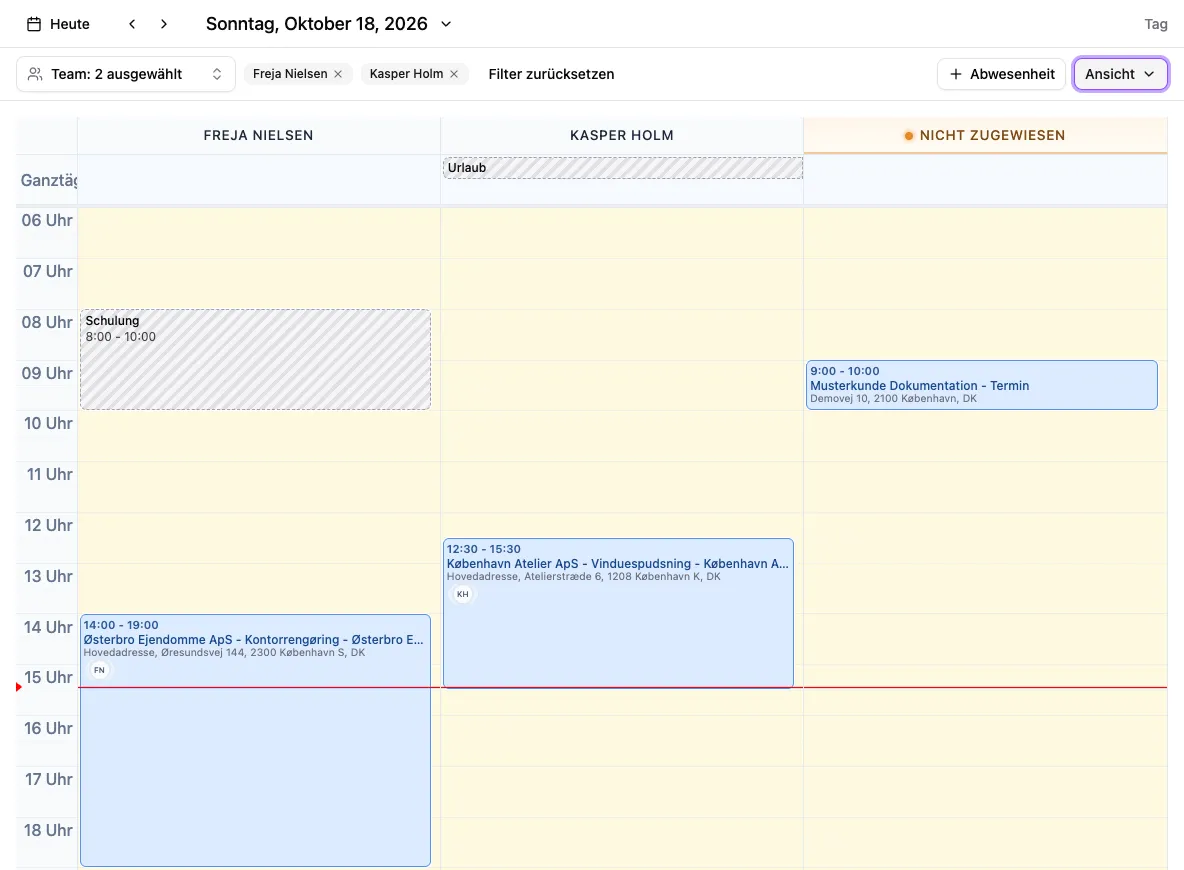Open the Musterkunde Dokumentation appointment
Screen dimensions: 1184x870
[x=982, y=385]
